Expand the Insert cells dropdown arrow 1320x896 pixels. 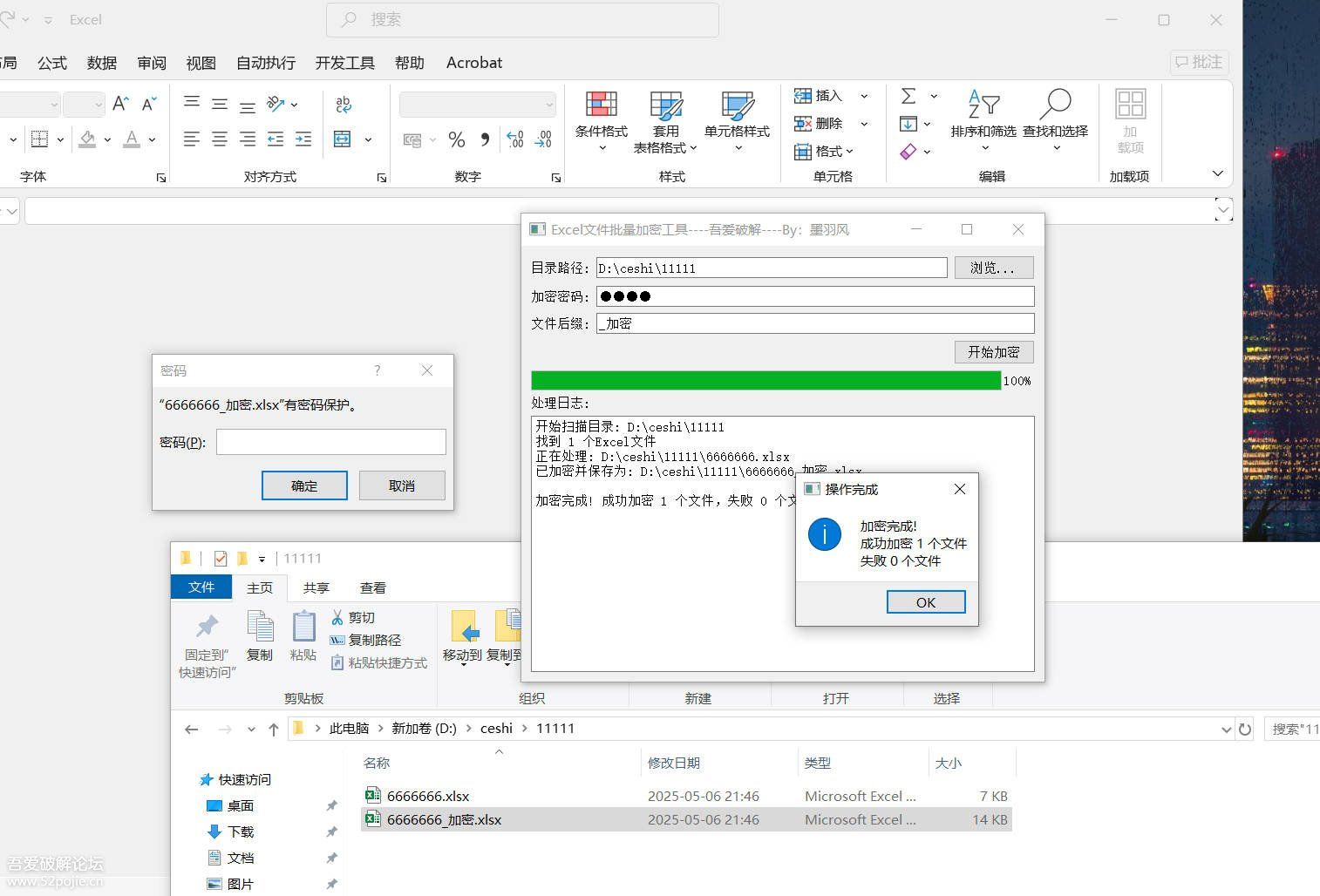coord(864,96)
